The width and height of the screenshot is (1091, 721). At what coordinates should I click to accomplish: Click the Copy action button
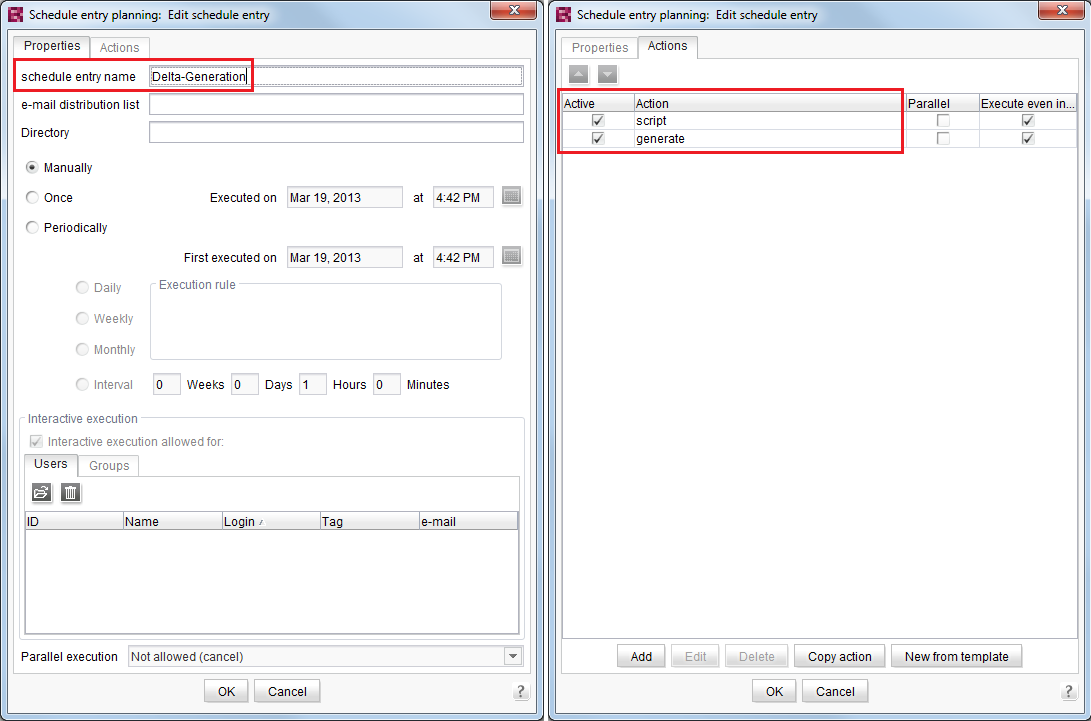click(839, 656)
